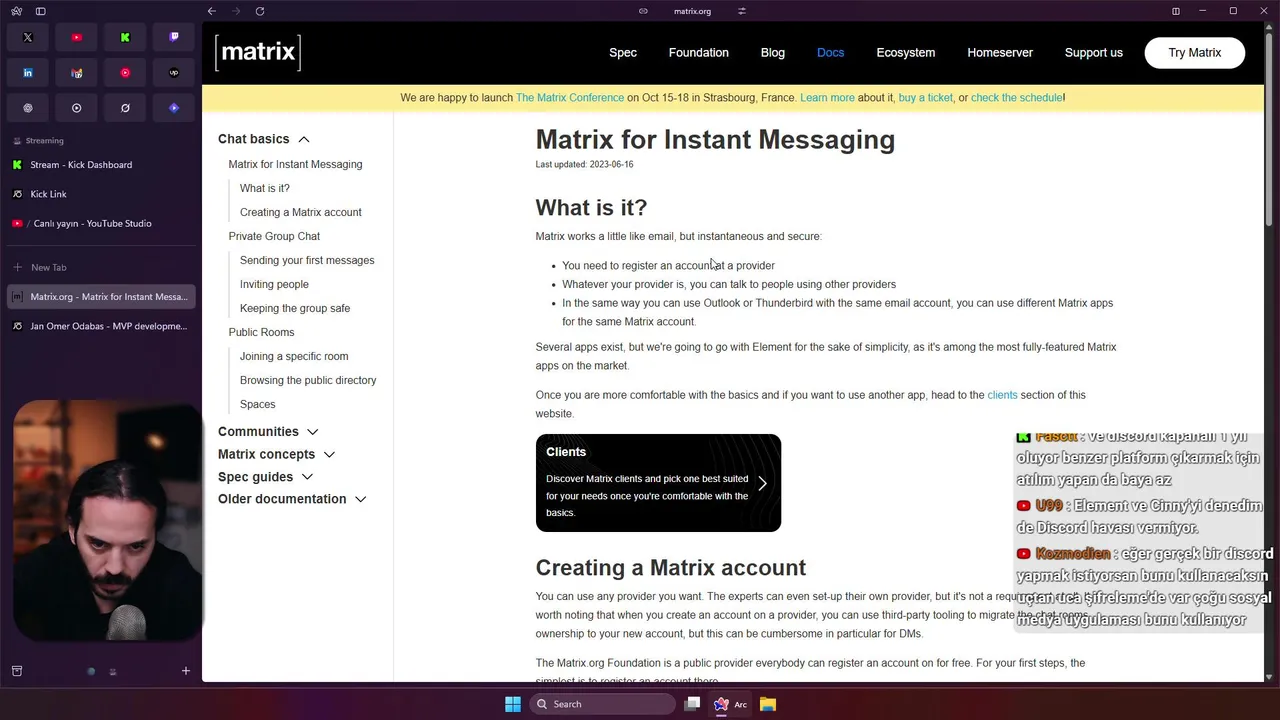This screenshot has width=1280, height=720.
Task: Select Jan Omer Odabas - MVP tab
Action: [x=100, y=326]
